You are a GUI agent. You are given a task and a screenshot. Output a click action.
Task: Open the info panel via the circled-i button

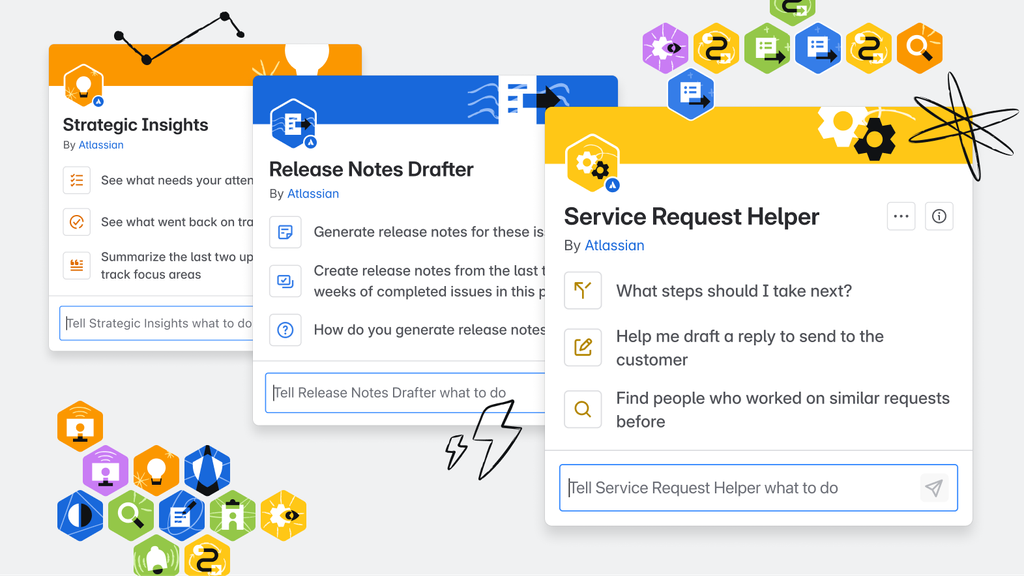click(x=939, y=216)
